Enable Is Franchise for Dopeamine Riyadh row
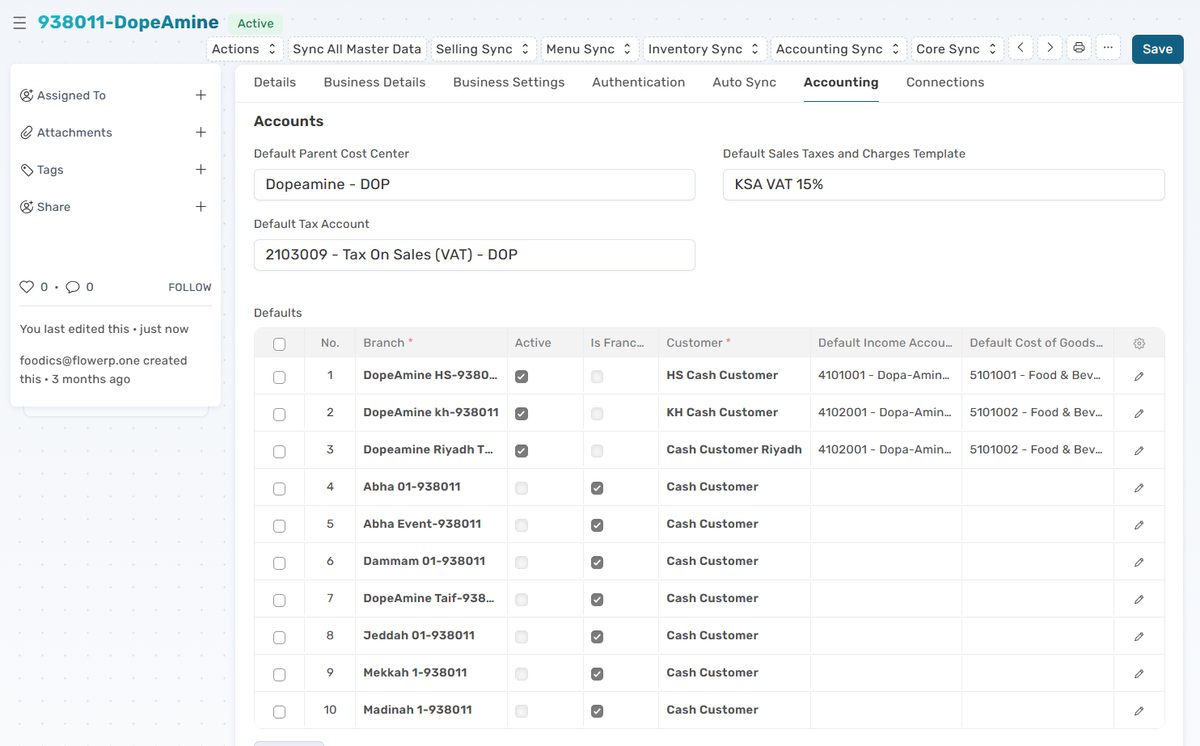Image resolution: width=1200 pixels, height=746 pixels. 596,449
